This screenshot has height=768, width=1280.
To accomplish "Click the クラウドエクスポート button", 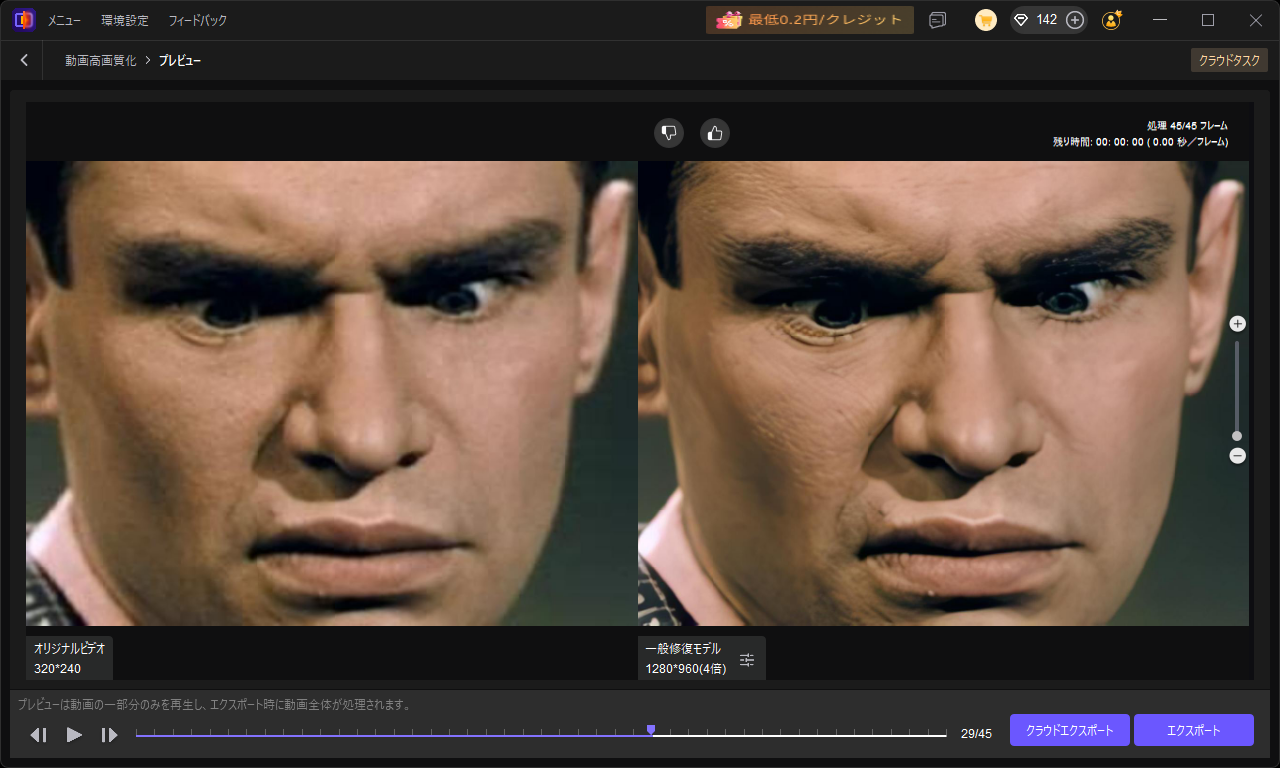I will 1070,730.
